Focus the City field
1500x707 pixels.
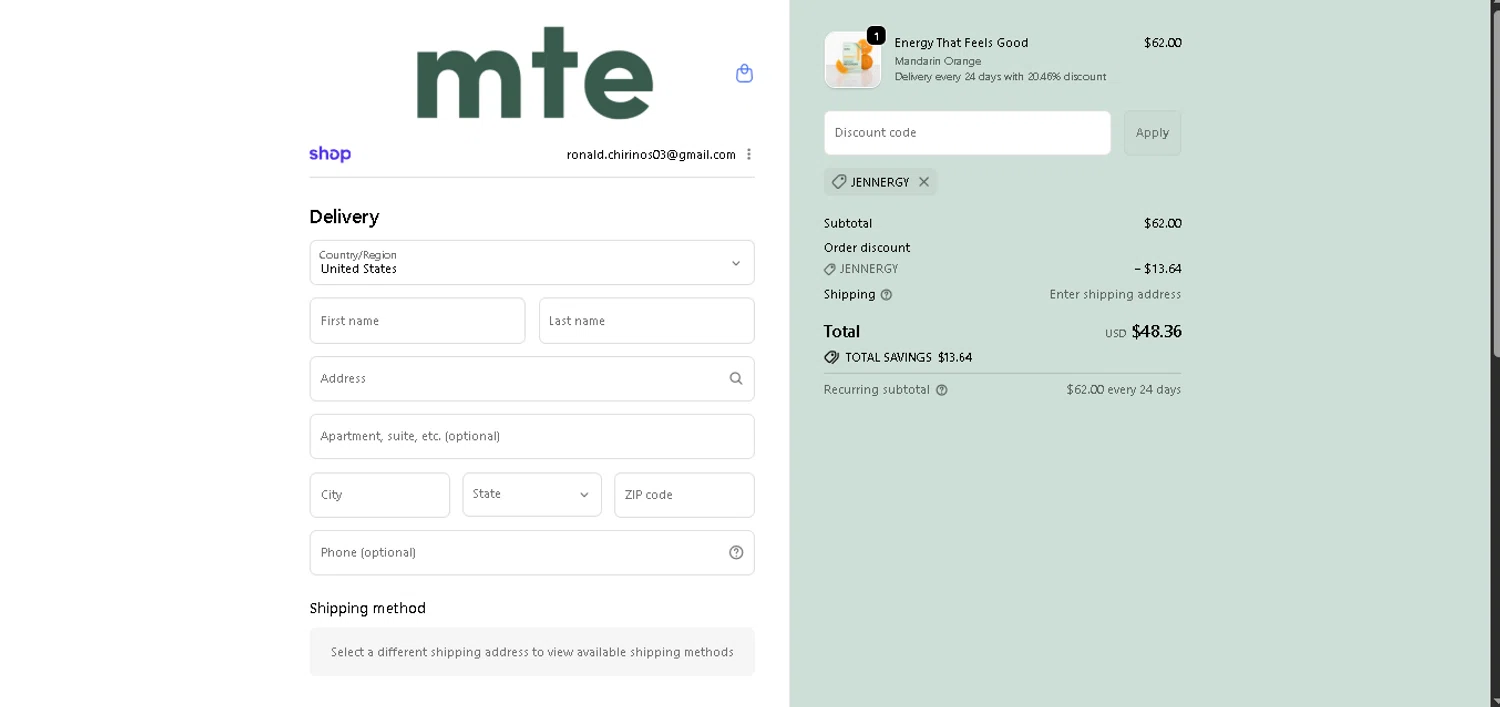(380, 495)
